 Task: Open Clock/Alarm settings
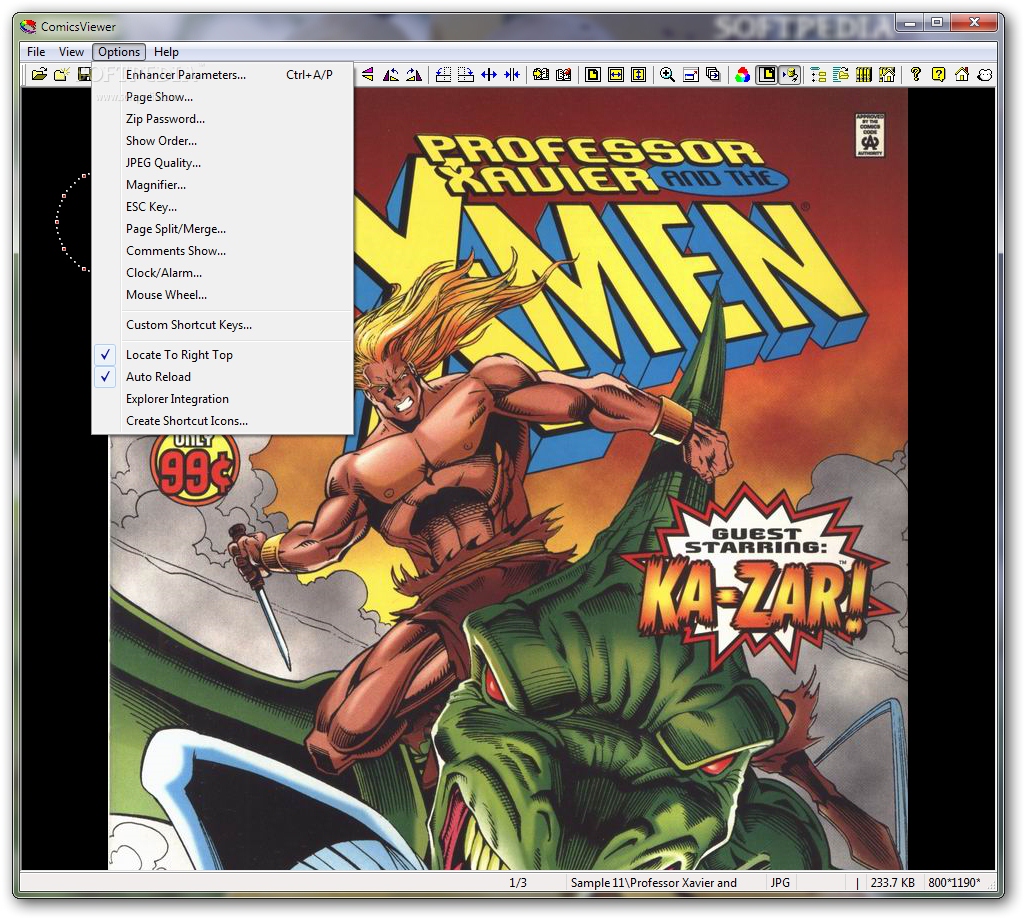[x=222, y=273]
